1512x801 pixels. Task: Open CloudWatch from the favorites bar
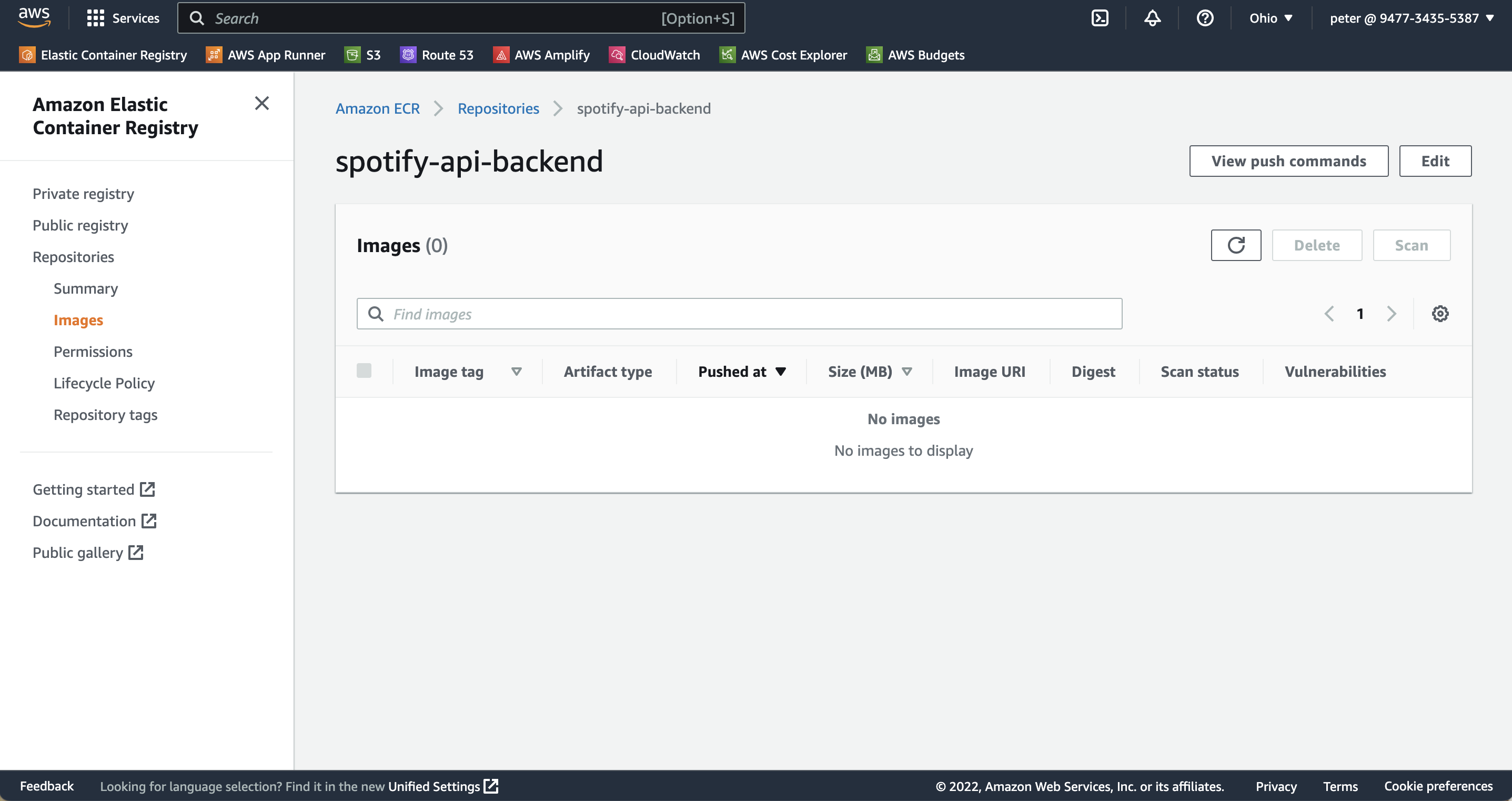point(654,55)
